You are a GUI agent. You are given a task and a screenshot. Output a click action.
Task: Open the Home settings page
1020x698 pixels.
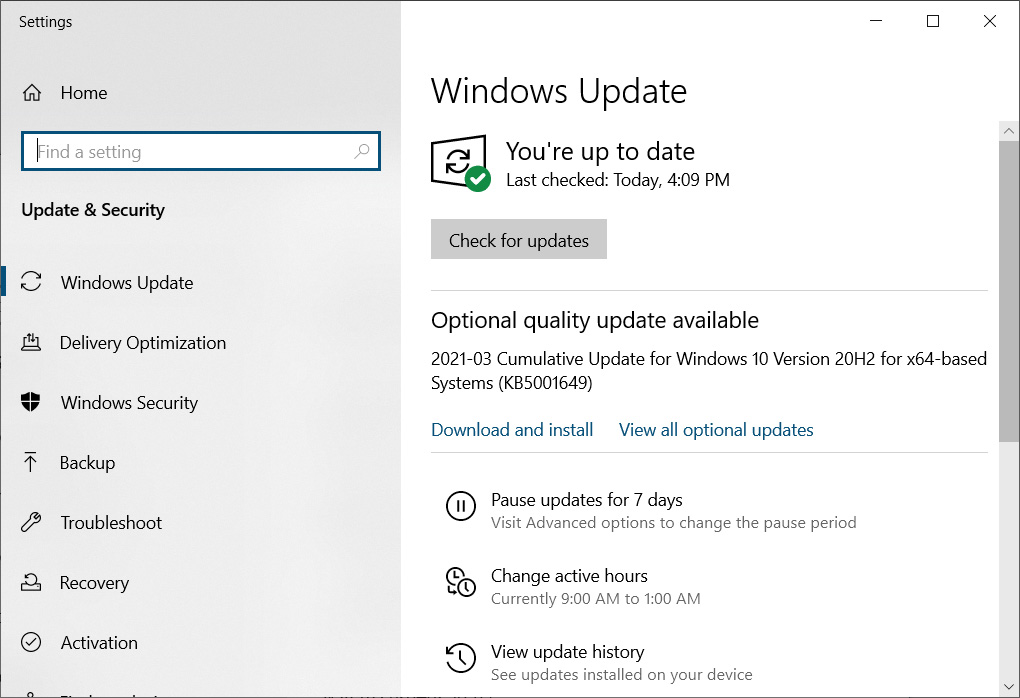(84, 93)
